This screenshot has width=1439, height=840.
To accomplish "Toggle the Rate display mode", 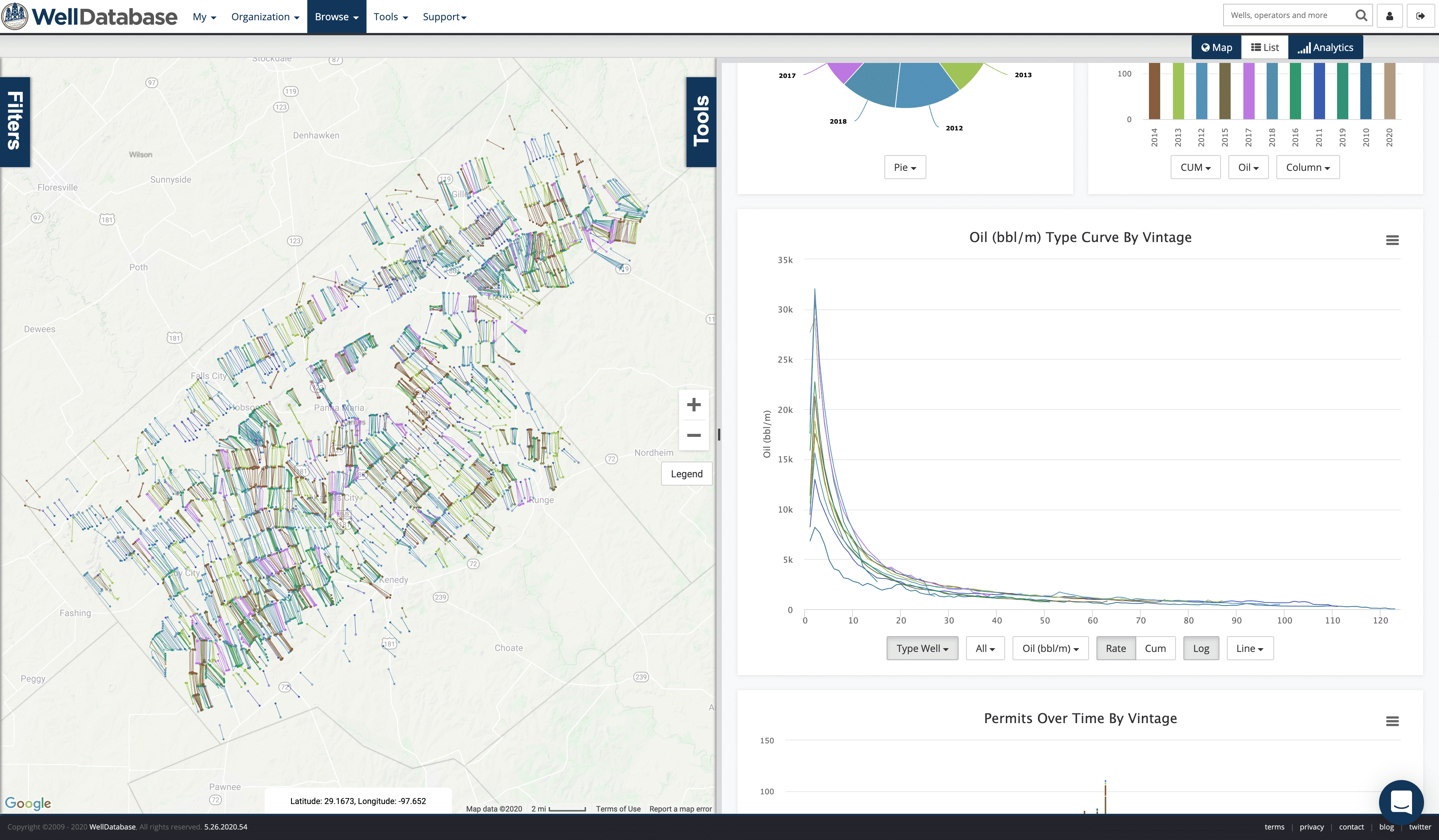I will pos(1115,648).
